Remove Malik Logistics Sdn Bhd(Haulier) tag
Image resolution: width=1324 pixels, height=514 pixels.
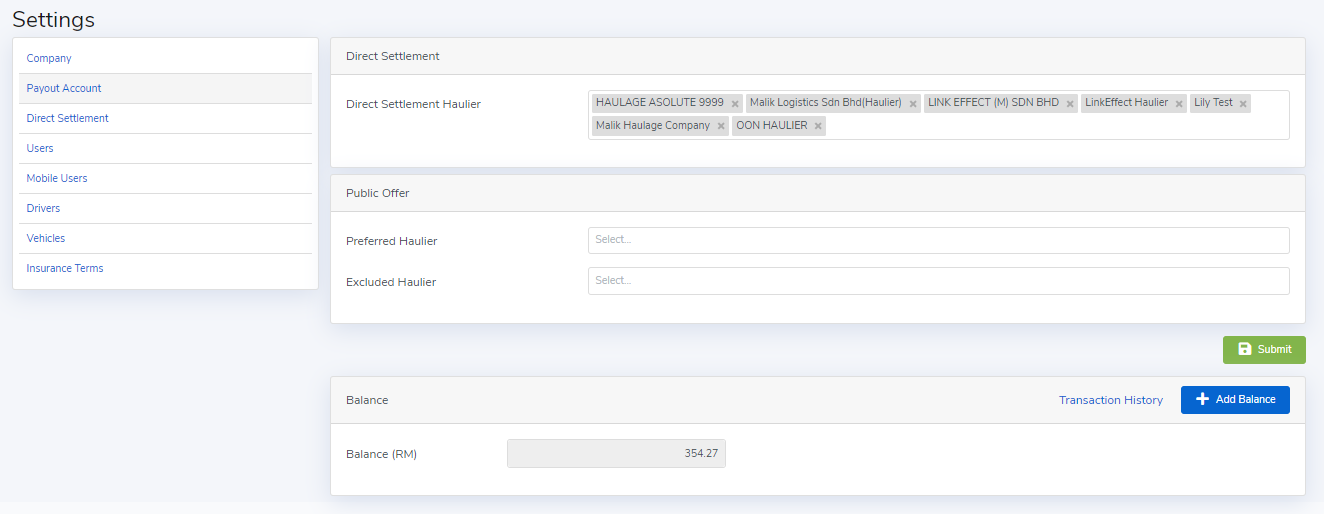click(913, 104)
